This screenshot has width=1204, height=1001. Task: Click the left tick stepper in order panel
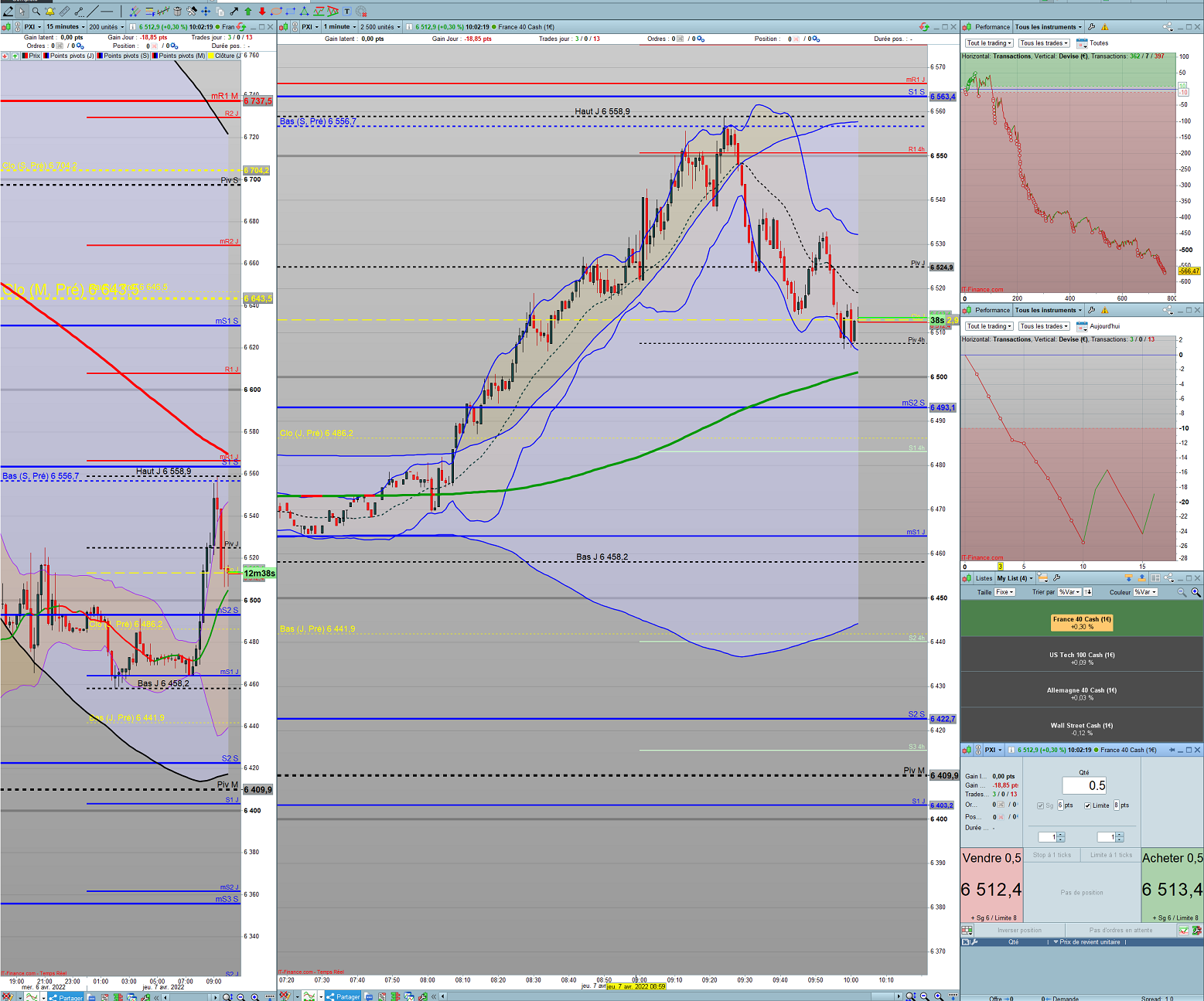1052,837
